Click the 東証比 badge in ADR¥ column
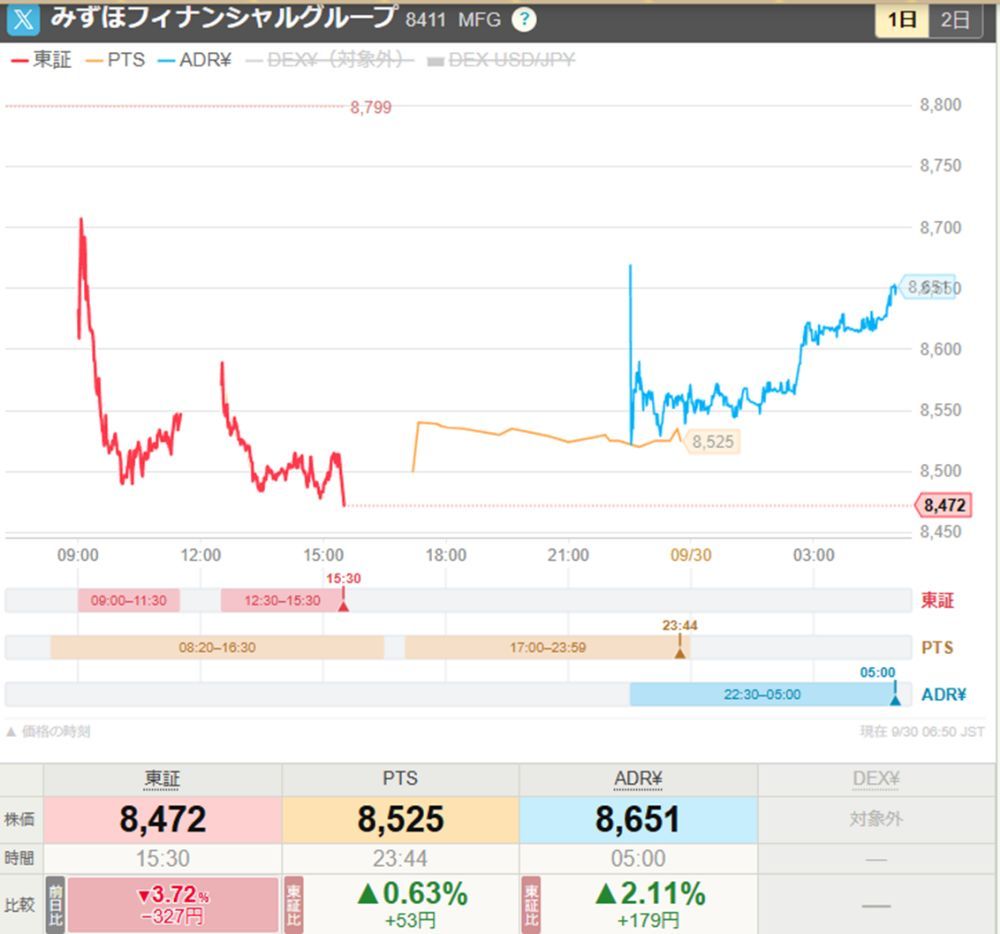The width and height of the screenshot is (1000, 934). coord(531,905)
